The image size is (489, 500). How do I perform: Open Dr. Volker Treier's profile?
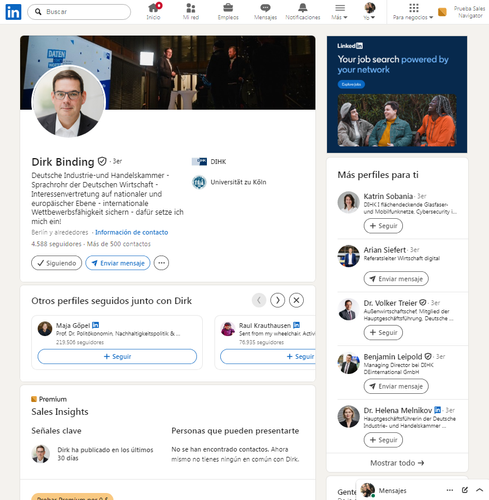tap(390, 303)
